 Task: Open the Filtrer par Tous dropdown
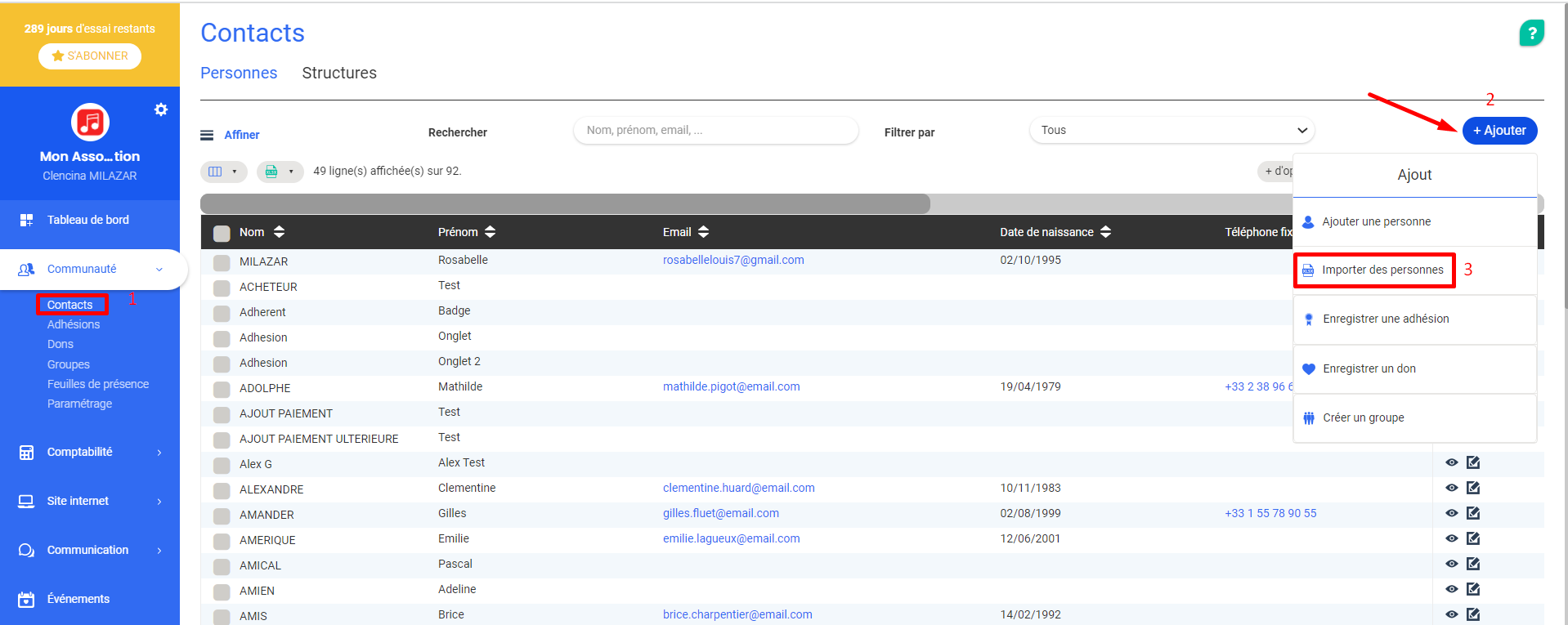coord(1172,130)
